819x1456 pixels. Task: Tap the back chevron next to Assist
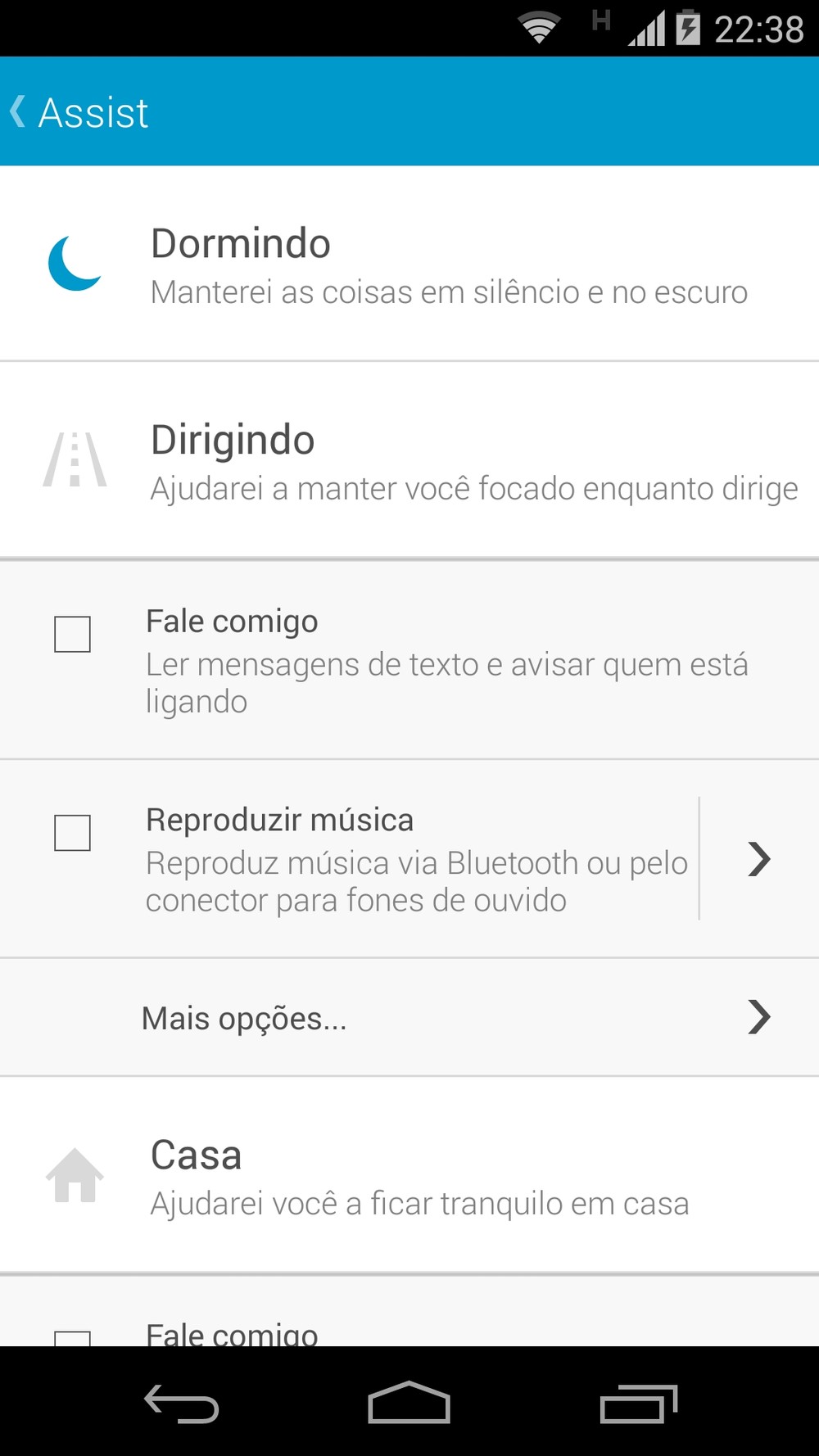coord(17,111)
